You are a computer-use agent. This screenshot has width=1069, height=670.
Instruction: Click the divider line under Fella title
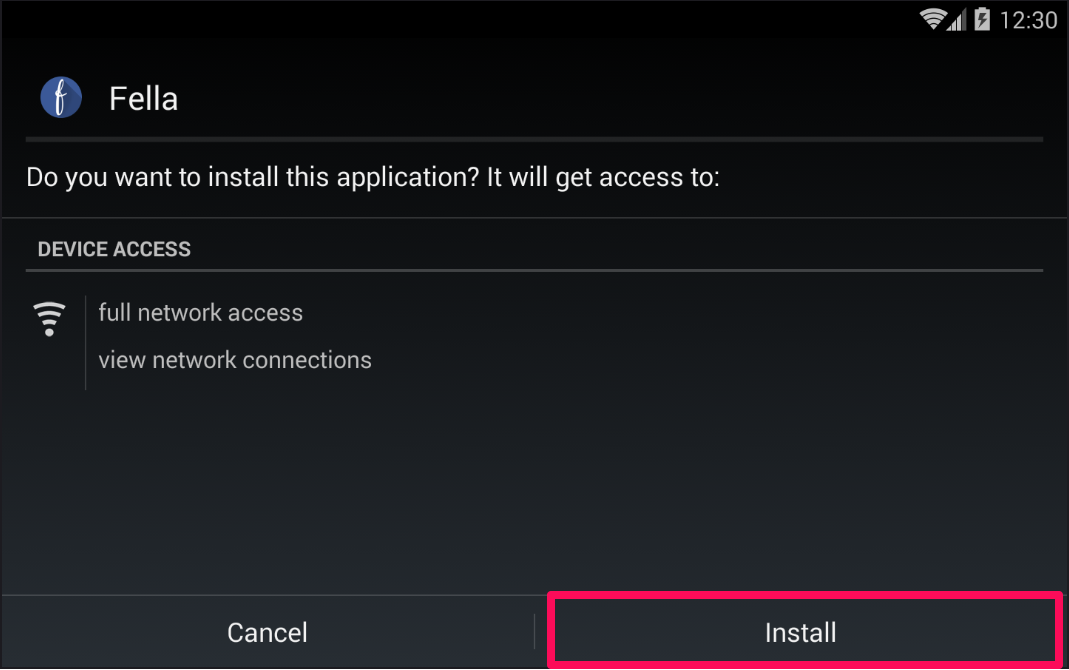point(534,139)
